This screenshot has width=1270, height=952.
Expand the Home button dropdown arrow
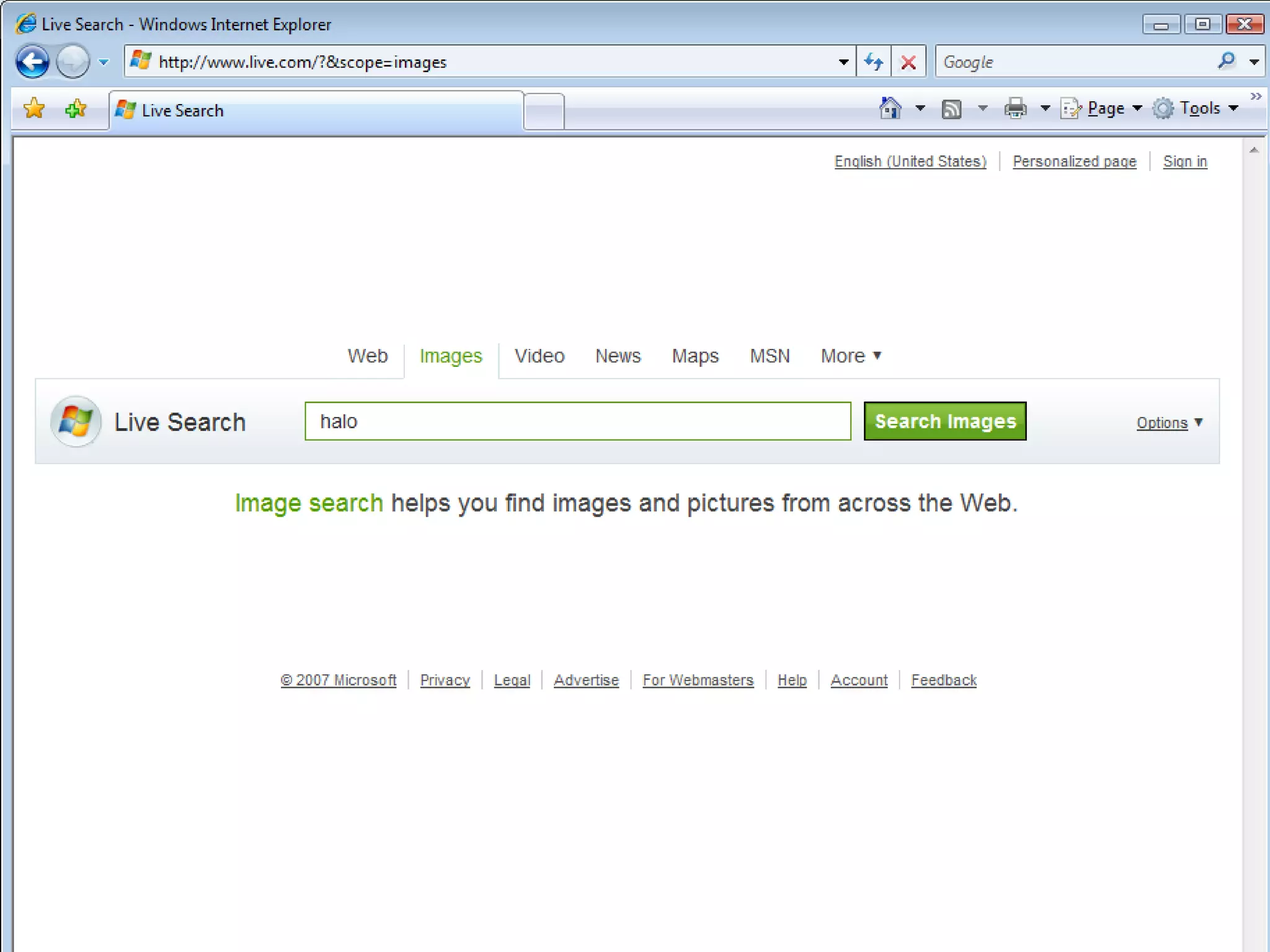920,108
